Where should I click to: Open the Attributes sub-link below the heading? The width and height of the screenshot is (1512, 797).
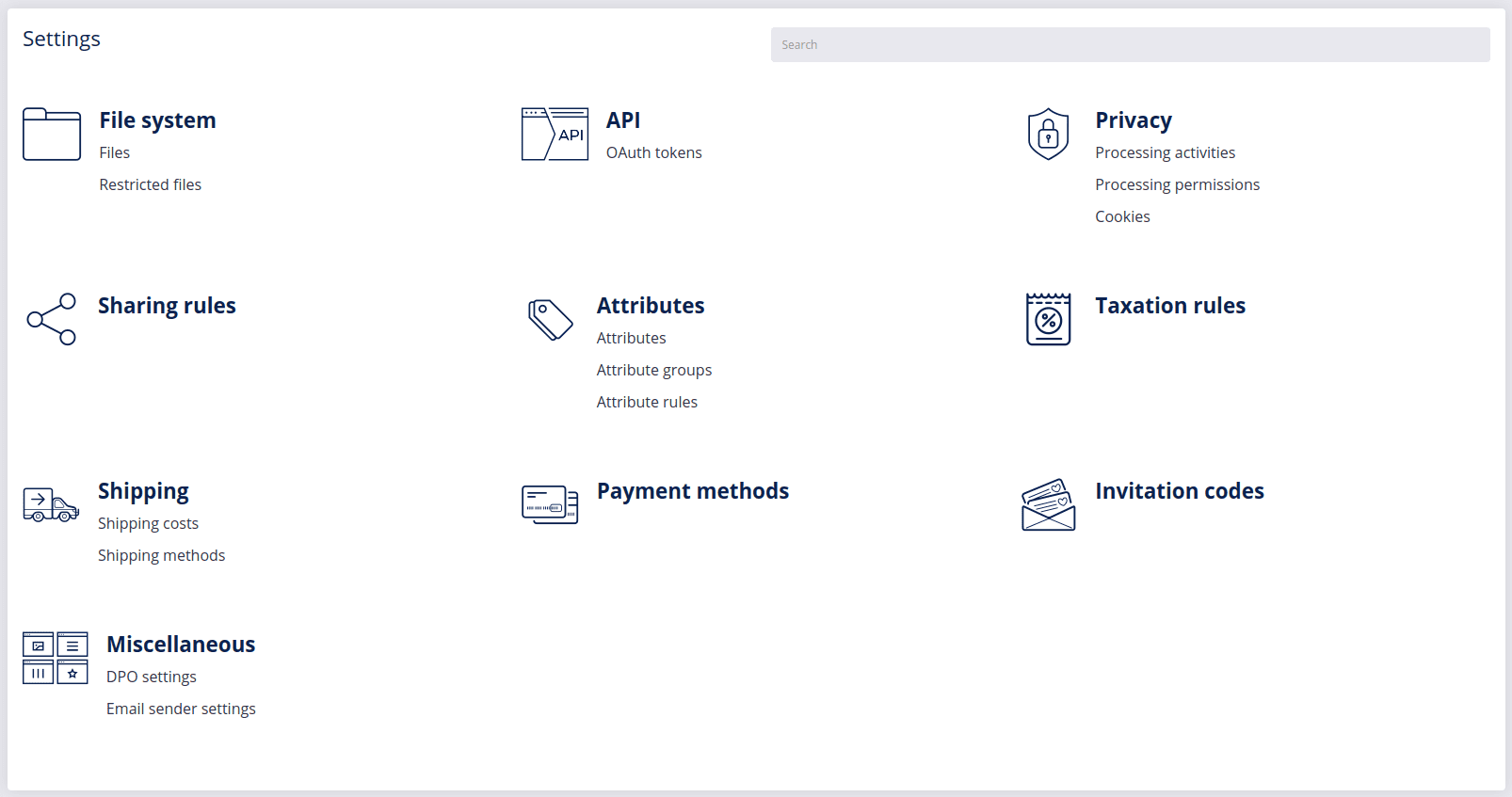click(631, 338)
